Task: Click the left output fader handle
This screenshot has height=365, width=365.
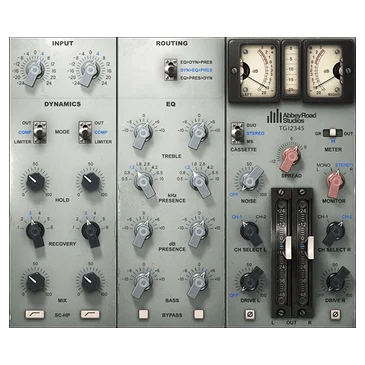Action: coord(288,247)
